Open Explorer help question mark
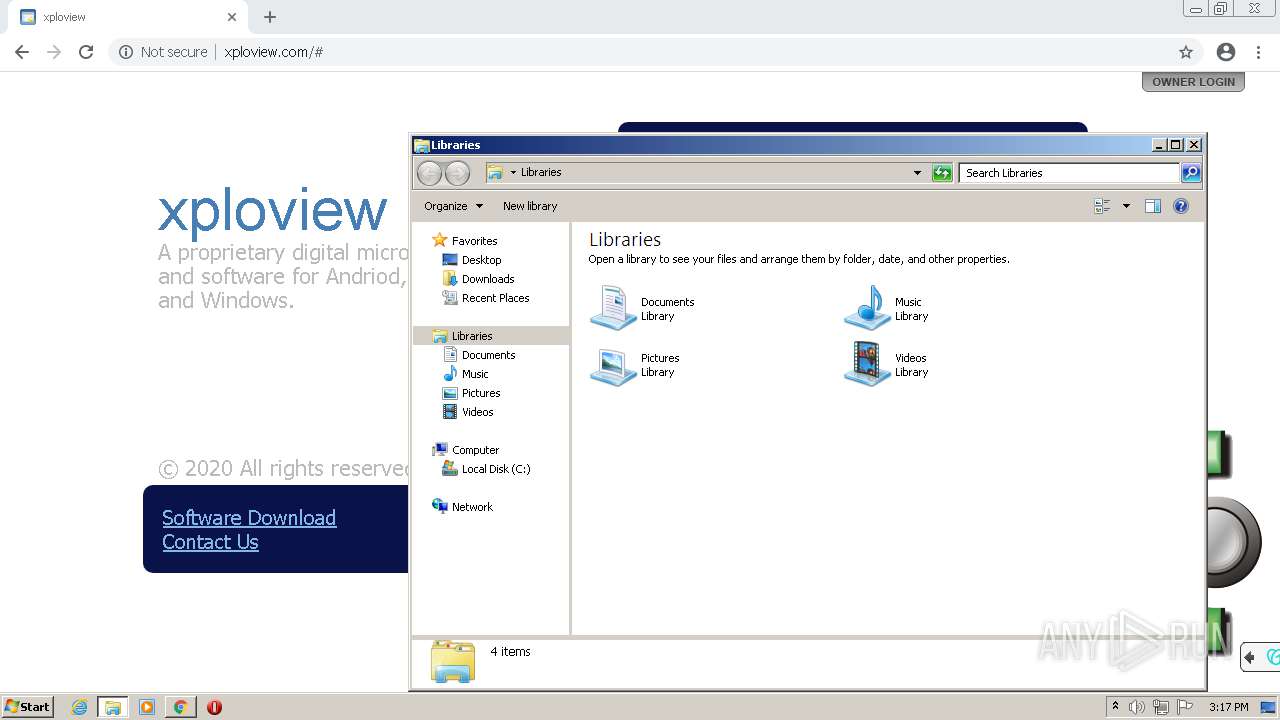The image size is (1280, 720). [1181, 206]
